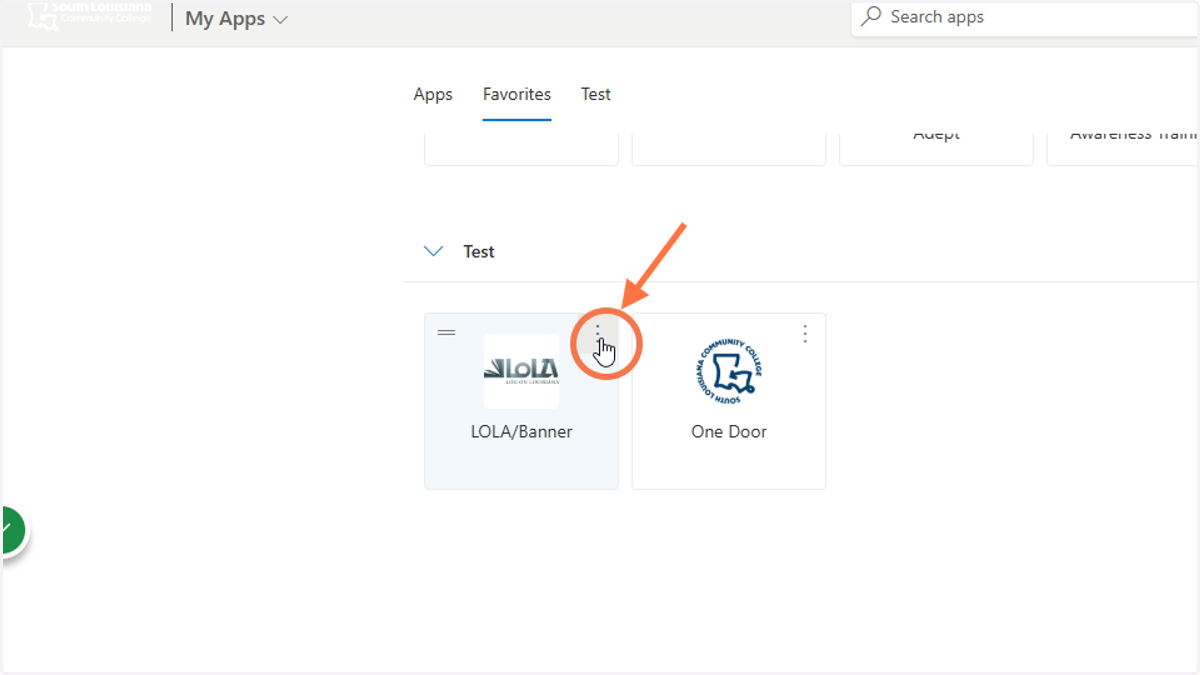Click the One Door college logo
Screen dimensions: 1200x675
(x=728, y=371)
